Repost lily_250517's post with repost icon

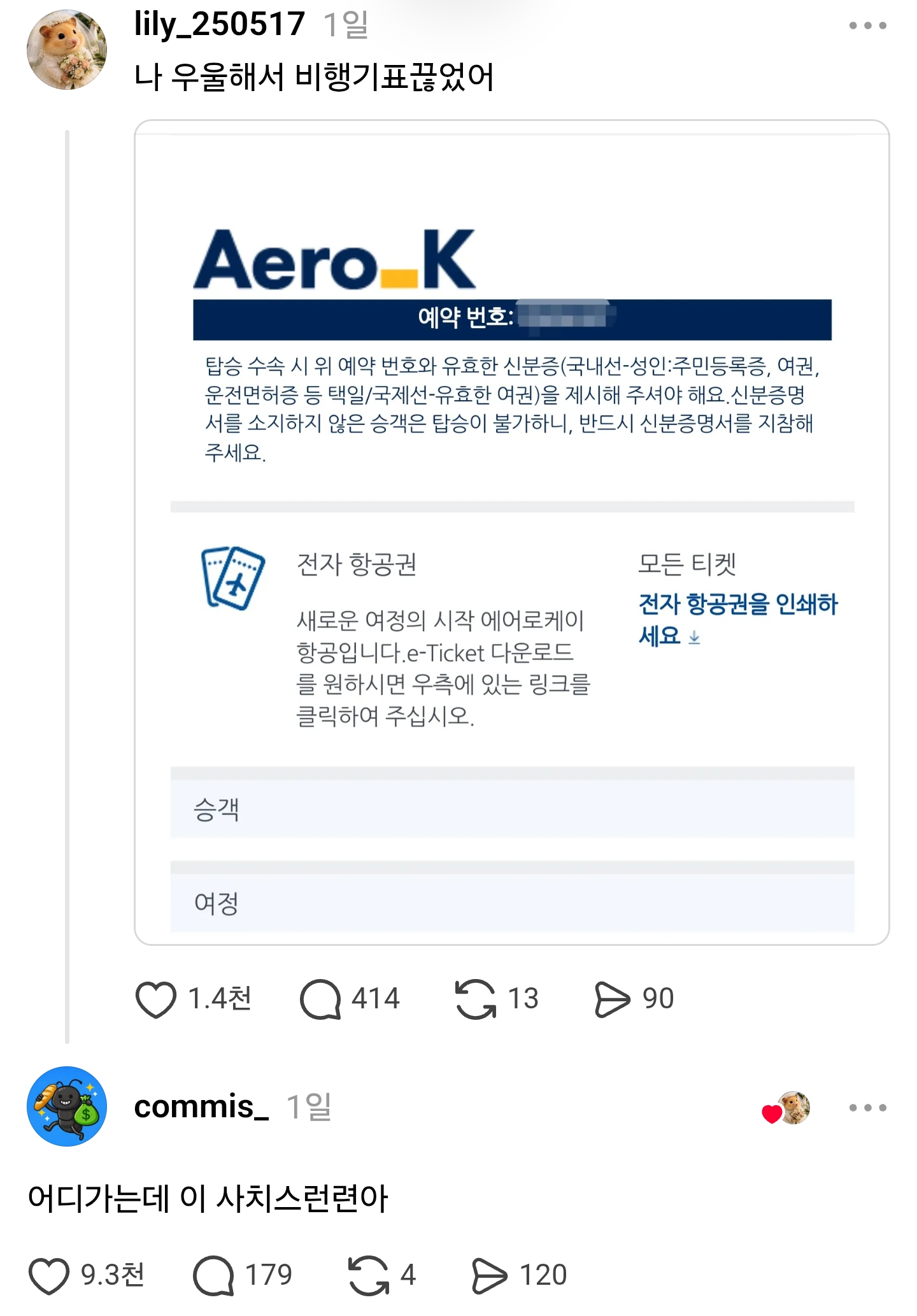475,999
